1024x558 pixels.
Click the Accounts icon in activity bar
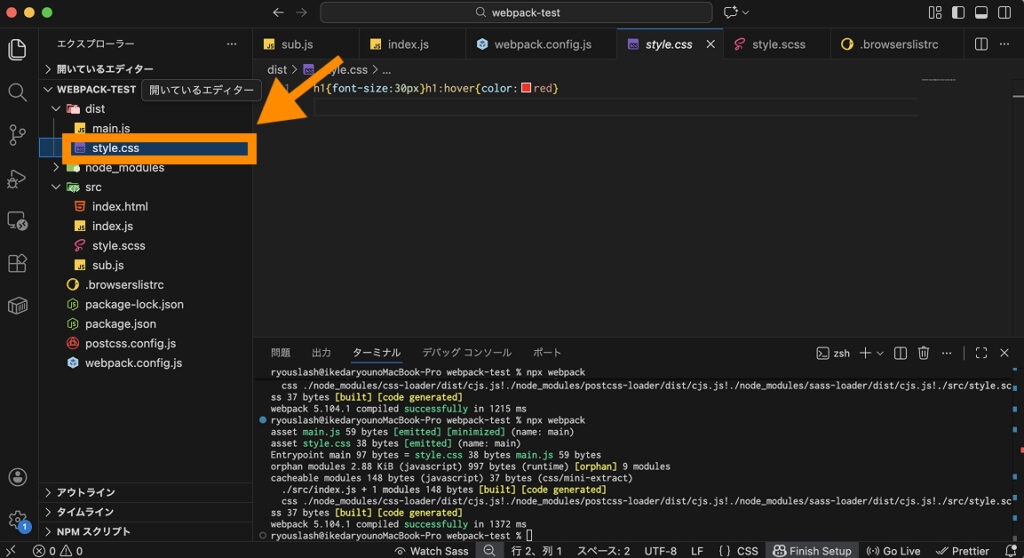pyautogui.click(x=17, y=478)
